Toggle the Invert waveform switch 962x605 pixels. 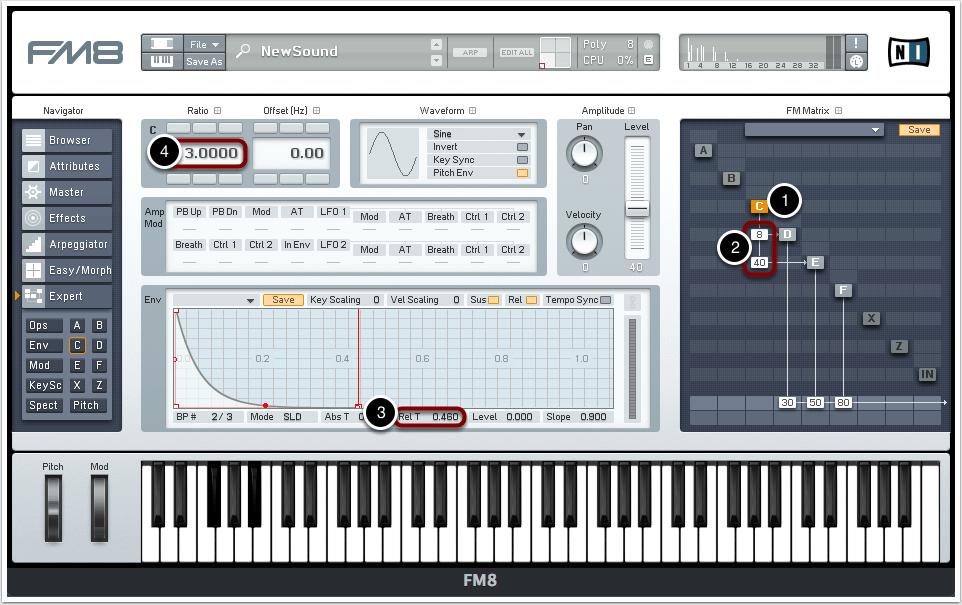521,147
